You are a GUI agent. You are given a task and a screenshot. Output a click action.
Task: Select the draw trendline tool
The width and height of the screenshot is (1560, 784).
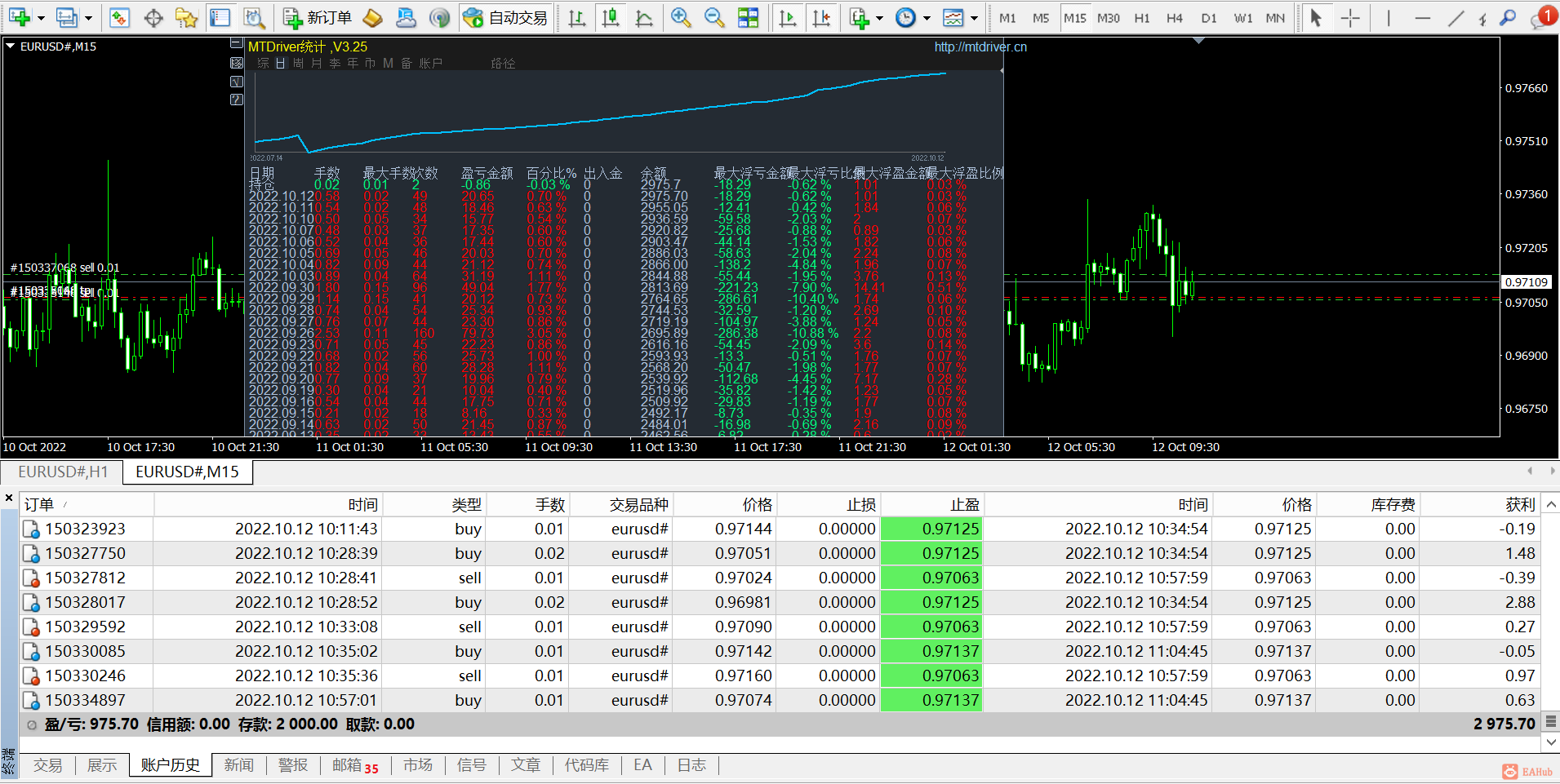click(x=1456, y=18)
